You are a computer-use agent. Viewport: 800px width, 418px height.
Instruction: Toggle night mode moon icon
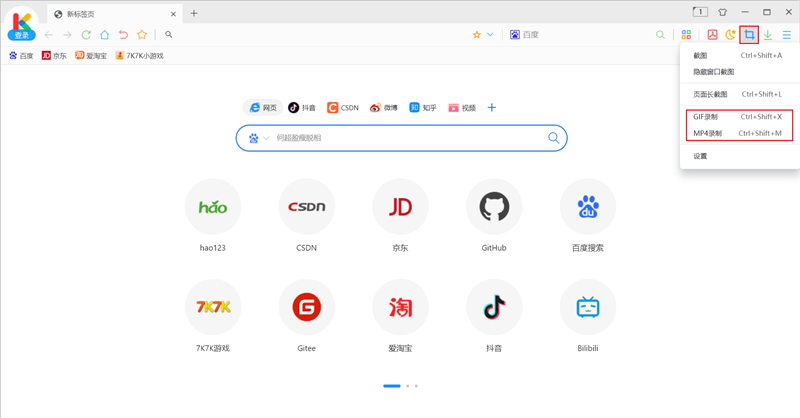[x=731, y=35]
